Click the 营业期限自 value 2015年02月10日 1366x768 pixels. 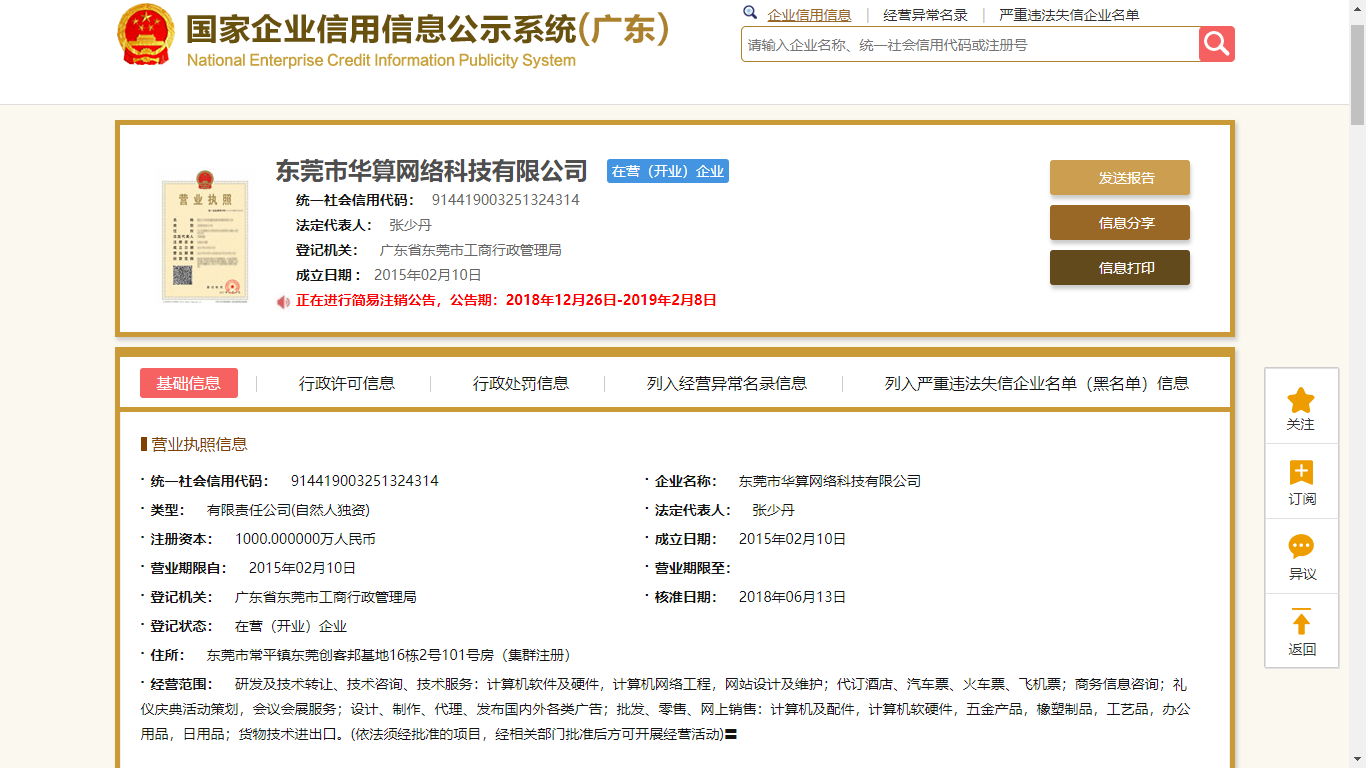[x=302, y=568]
